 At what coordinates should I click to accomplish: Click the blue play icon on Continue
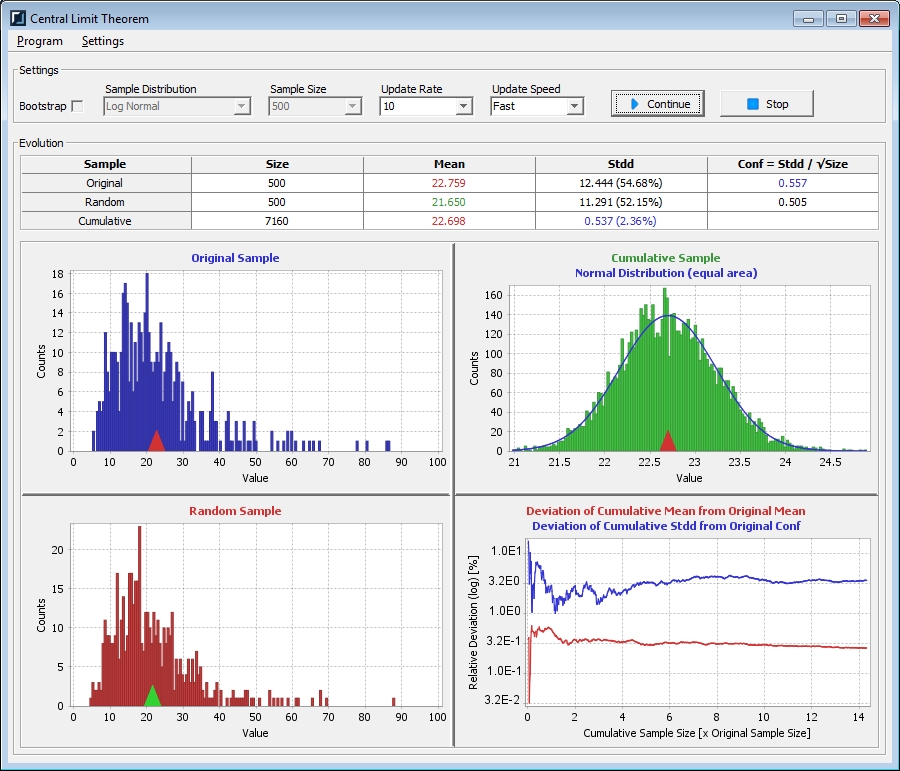634,104
